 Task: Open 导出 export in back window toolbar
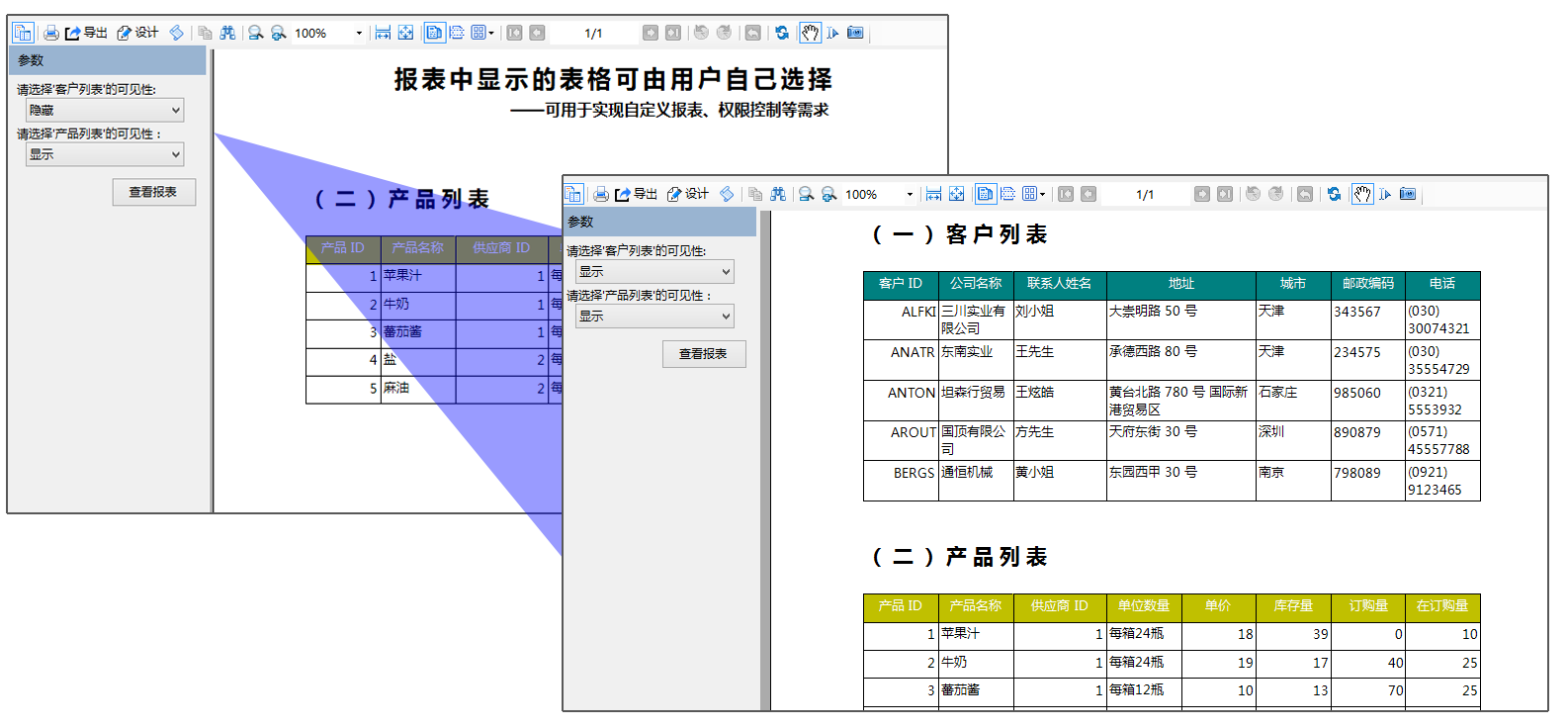(x=86, y=33)
